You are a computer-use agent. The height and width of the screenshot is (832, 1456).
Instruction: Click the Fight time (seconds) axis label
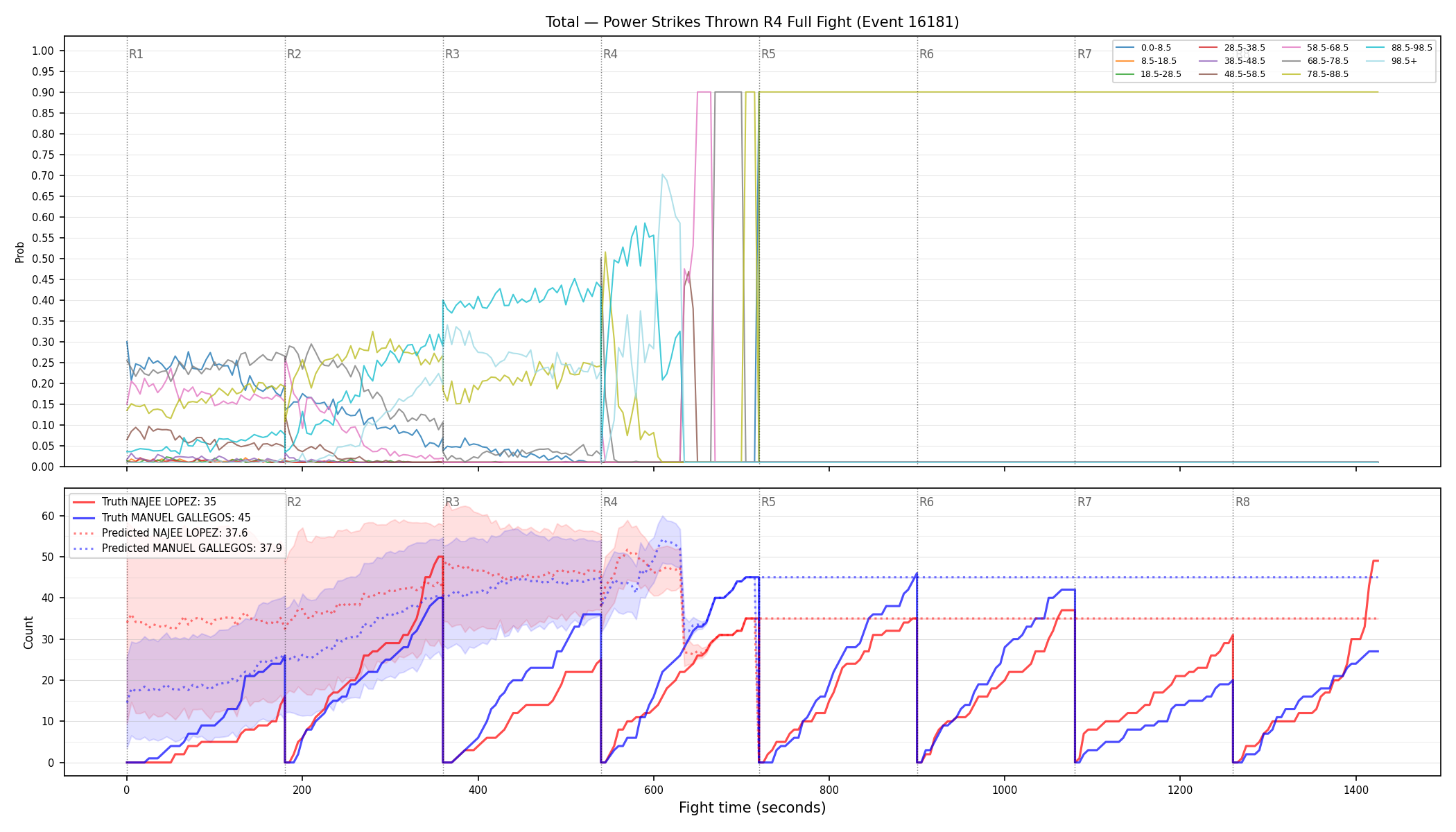coord(752,808)
